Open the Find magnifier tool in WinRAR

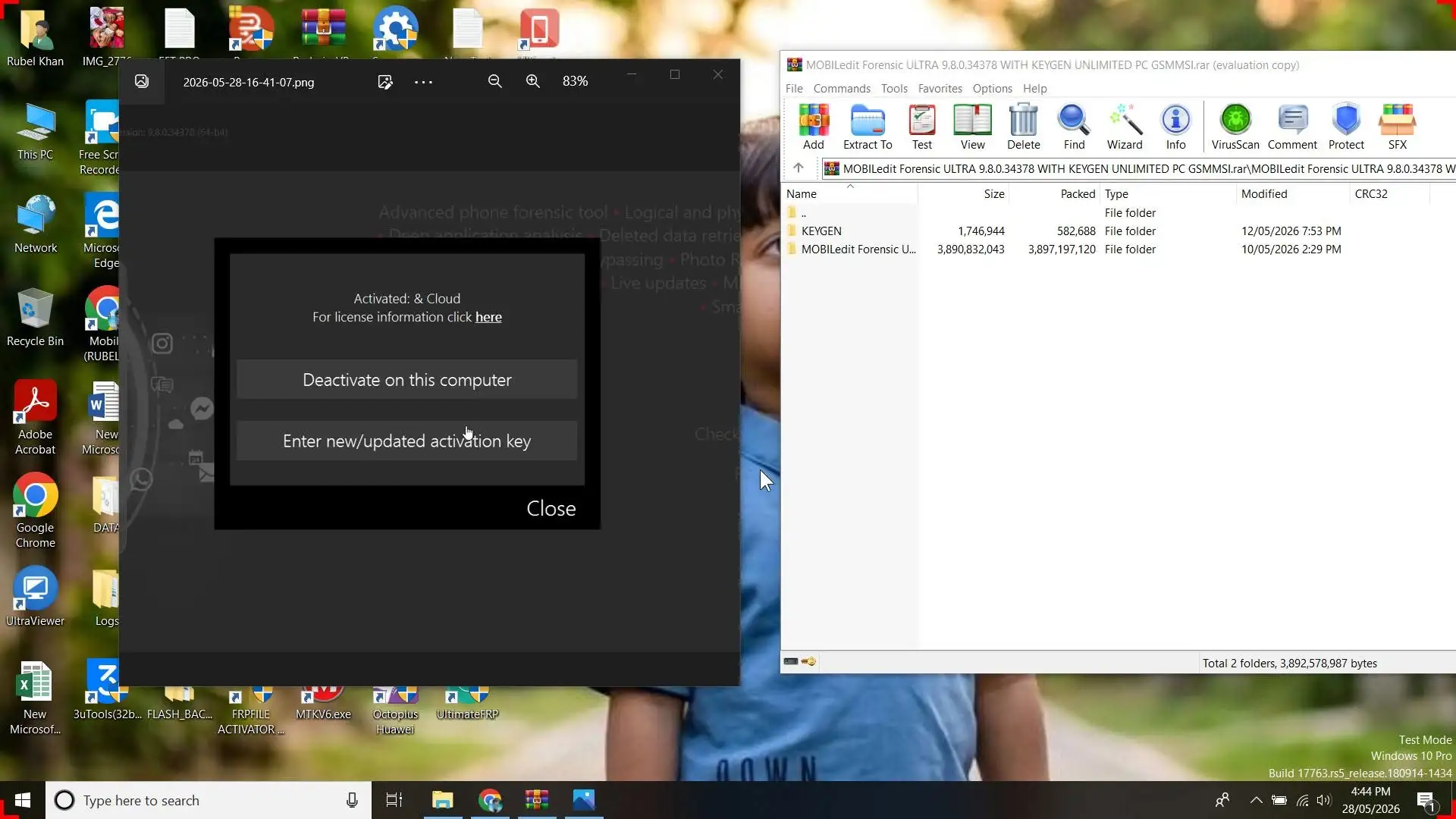[1075, 127]
